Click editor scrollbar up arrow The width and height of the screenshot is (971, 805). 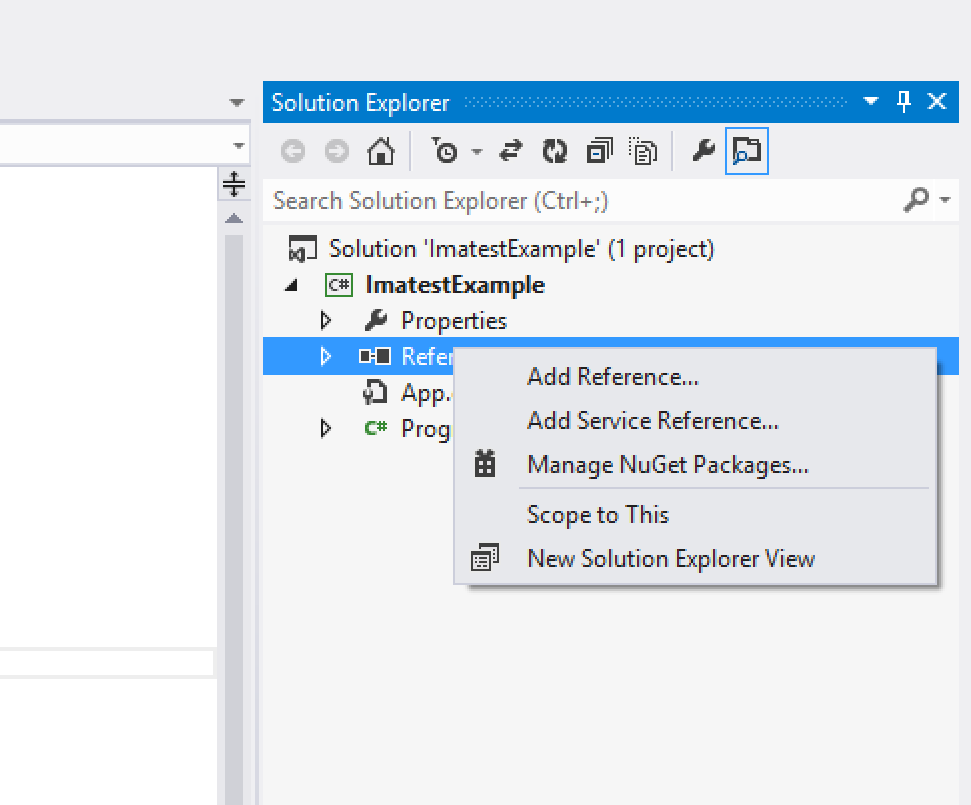click(x=234, y=218)
